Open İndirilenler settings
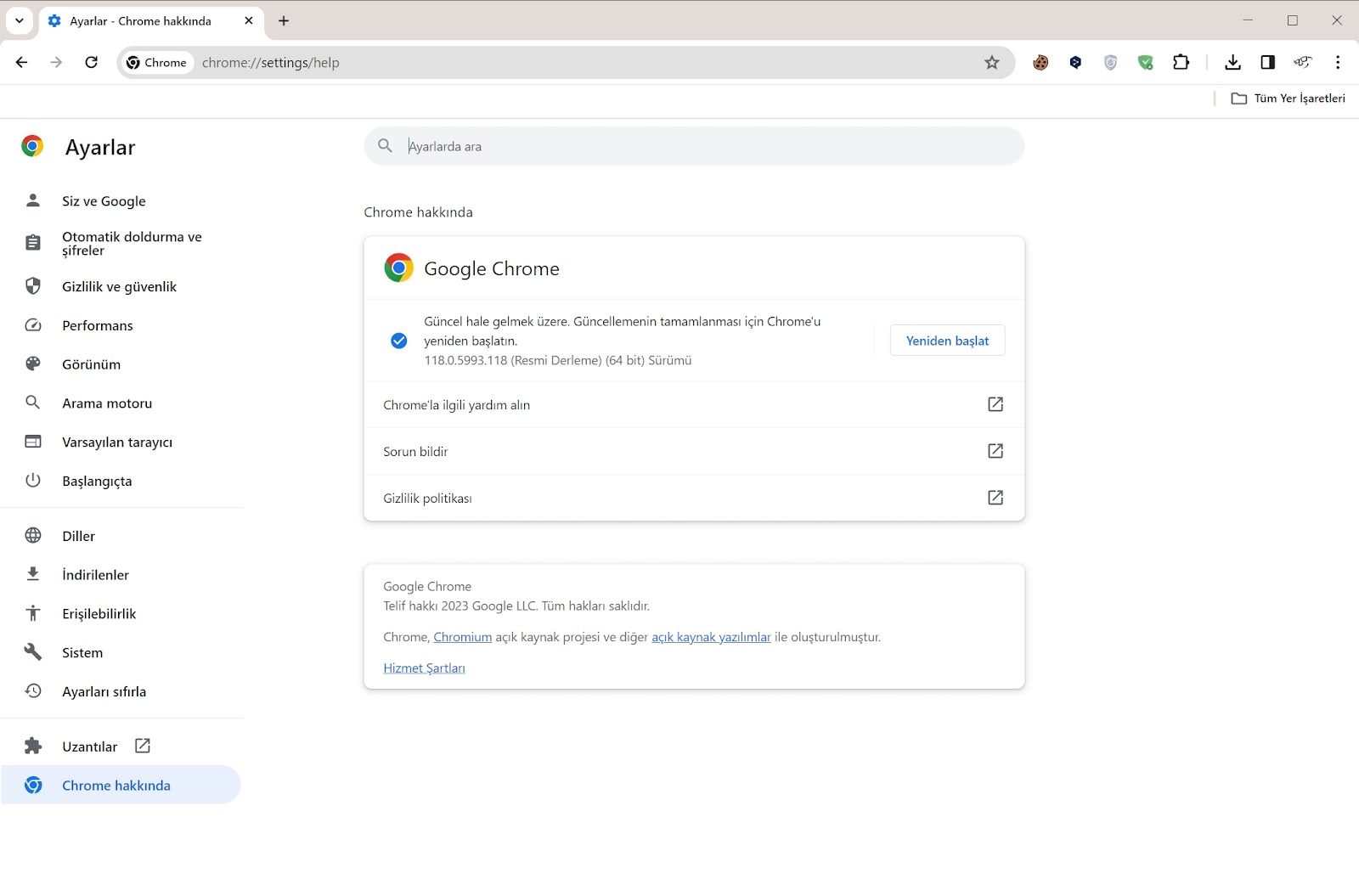The height and width of the screenshot is (896, 1359). click(121, 575)
